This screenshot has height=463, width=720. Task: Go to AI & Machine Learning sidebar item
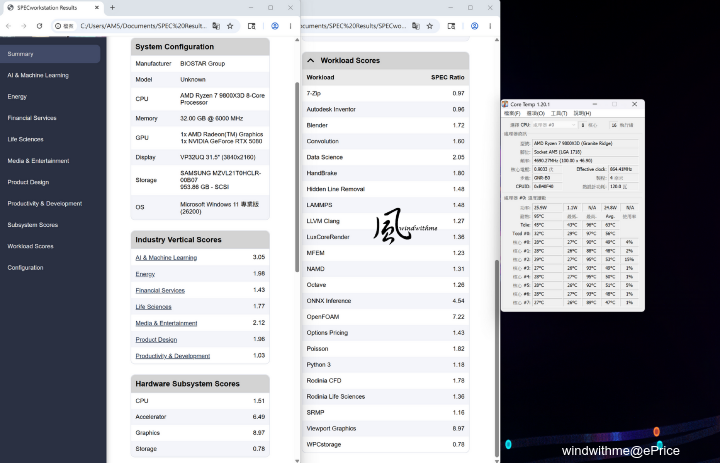(38, 75)
